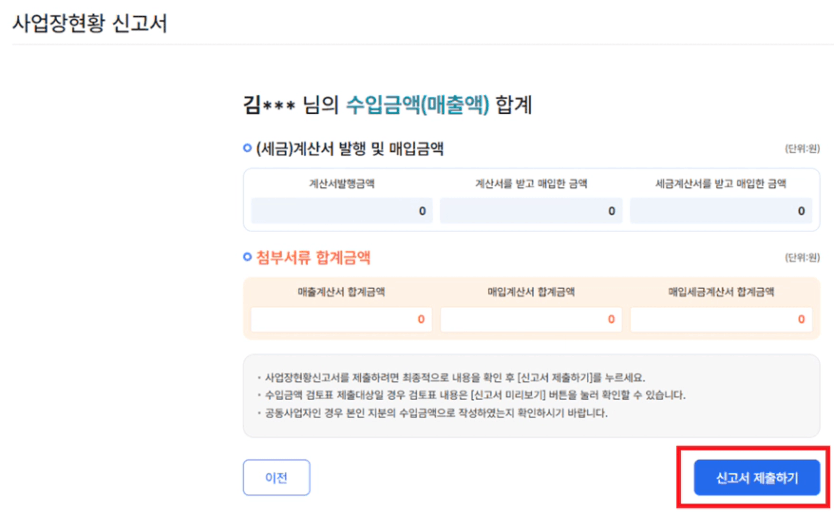Click the (단위:원) label above 첨부서류 table

click(x=802, y=258)
